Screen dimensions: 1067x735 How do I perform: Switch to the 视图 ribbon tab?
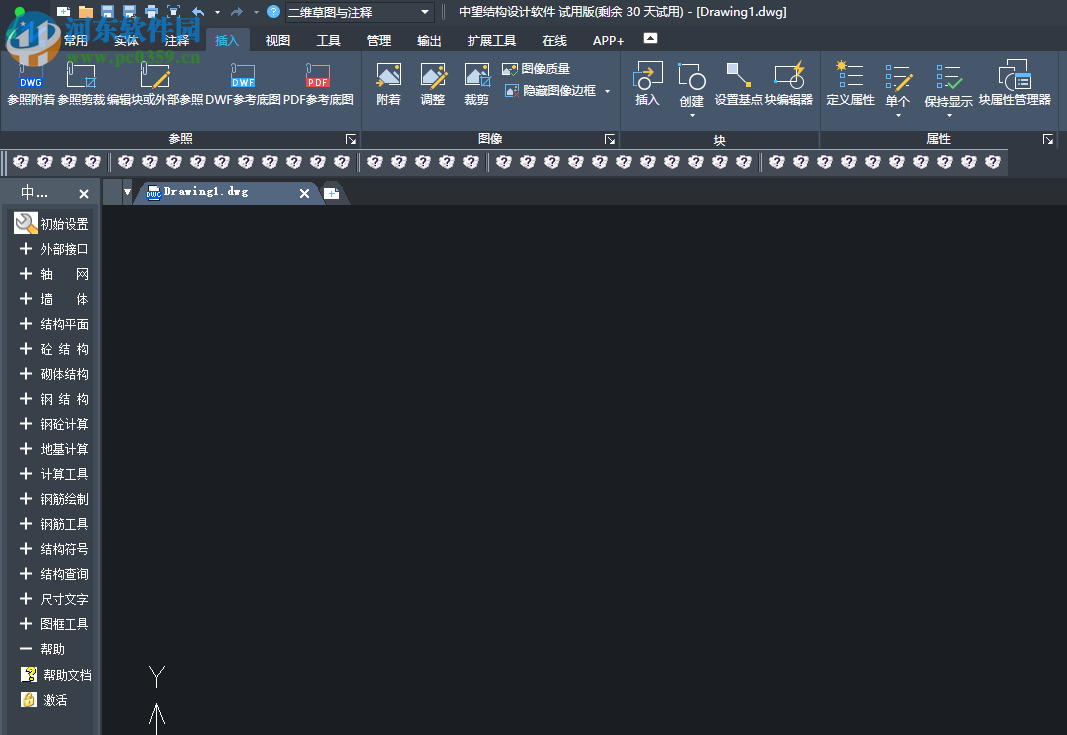click(278, 41)
